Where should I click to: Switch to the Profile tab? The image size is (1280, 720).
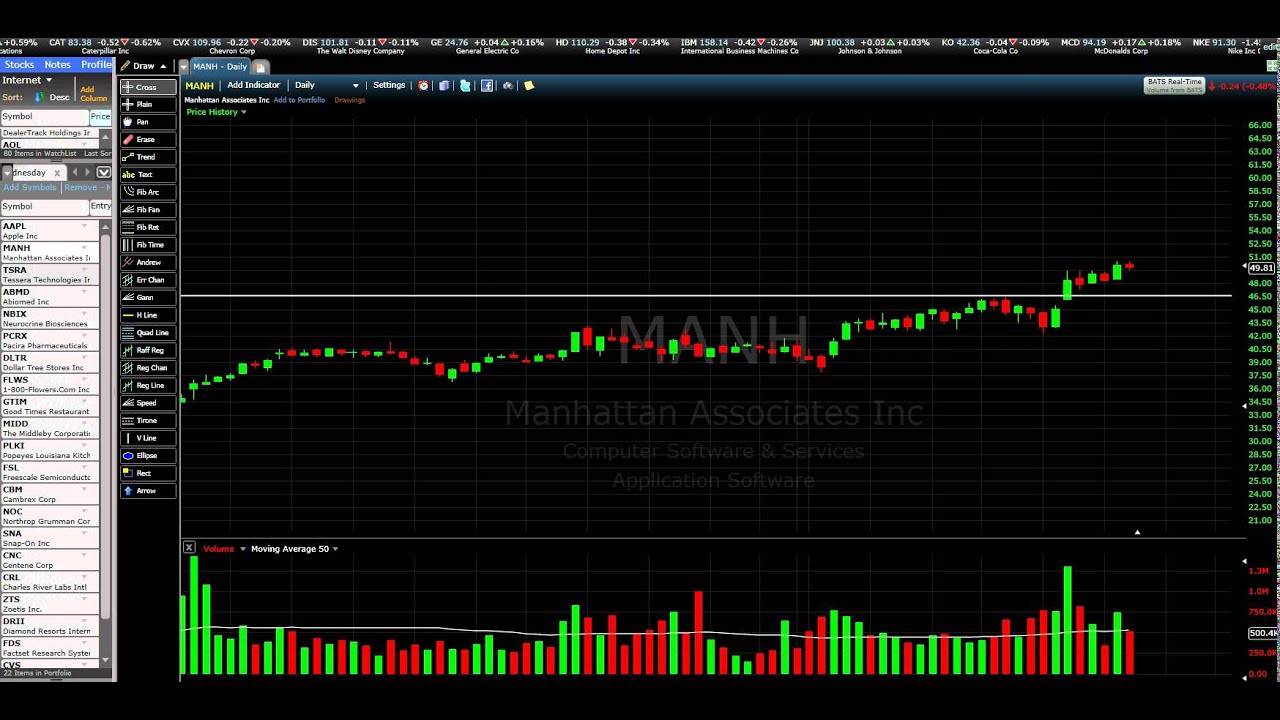pos(96,64)
